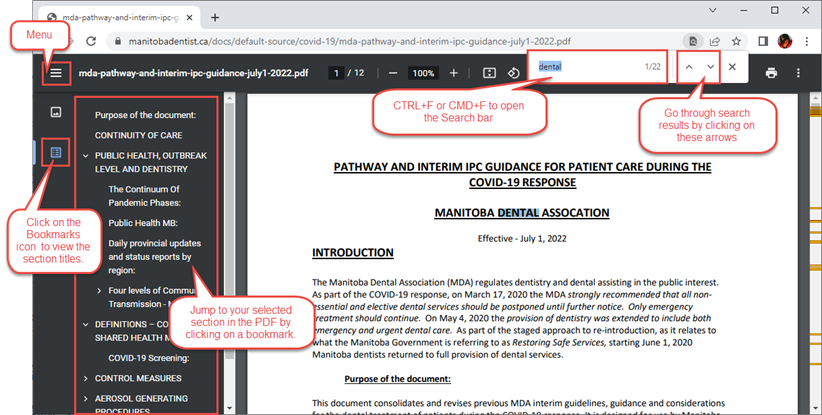This screenshot has width=822, height=415.
Task: Go to the previous search result
Action: click(689, 67)
